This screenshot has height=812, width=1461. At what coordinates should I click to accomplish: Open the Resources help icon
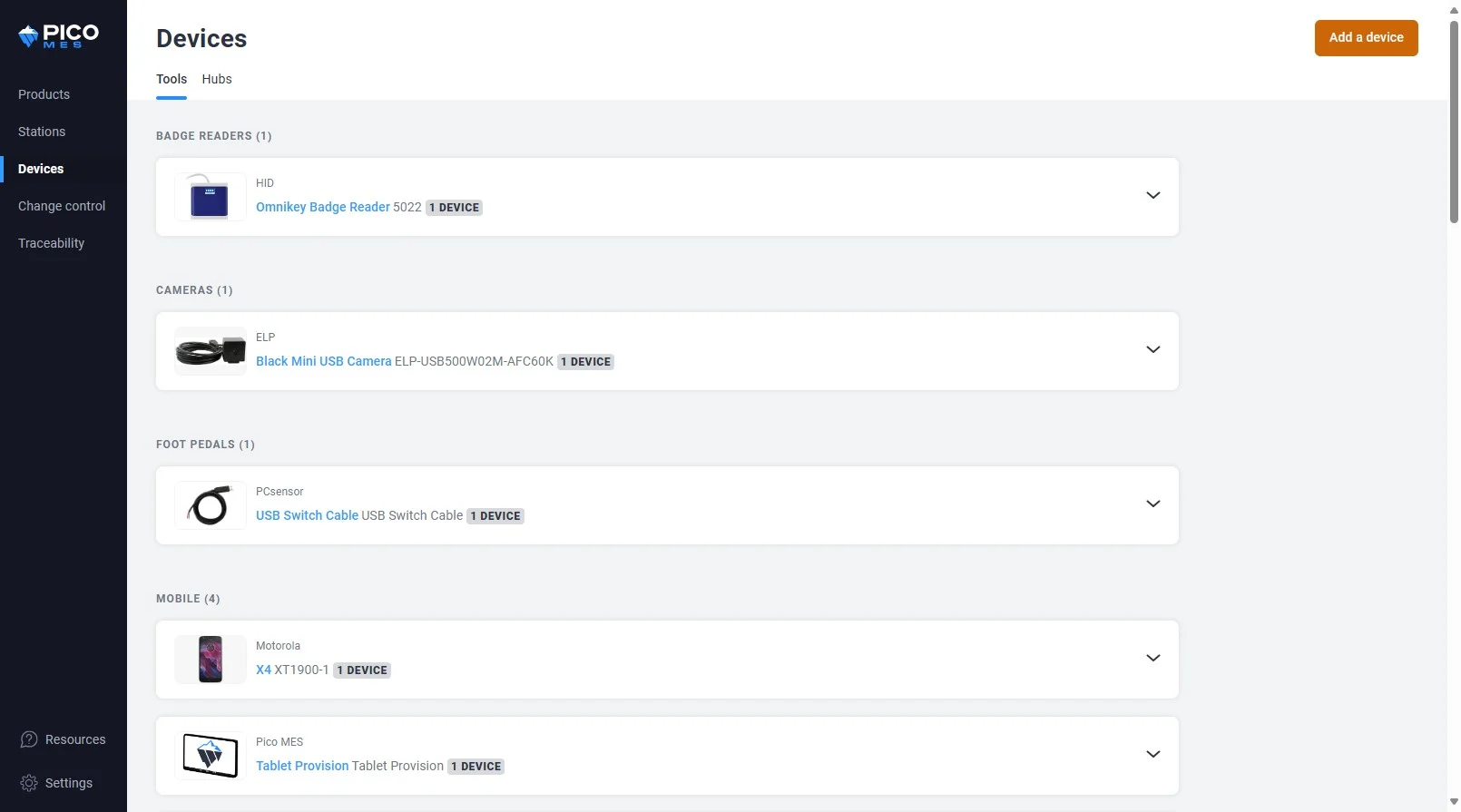point(29,739)
